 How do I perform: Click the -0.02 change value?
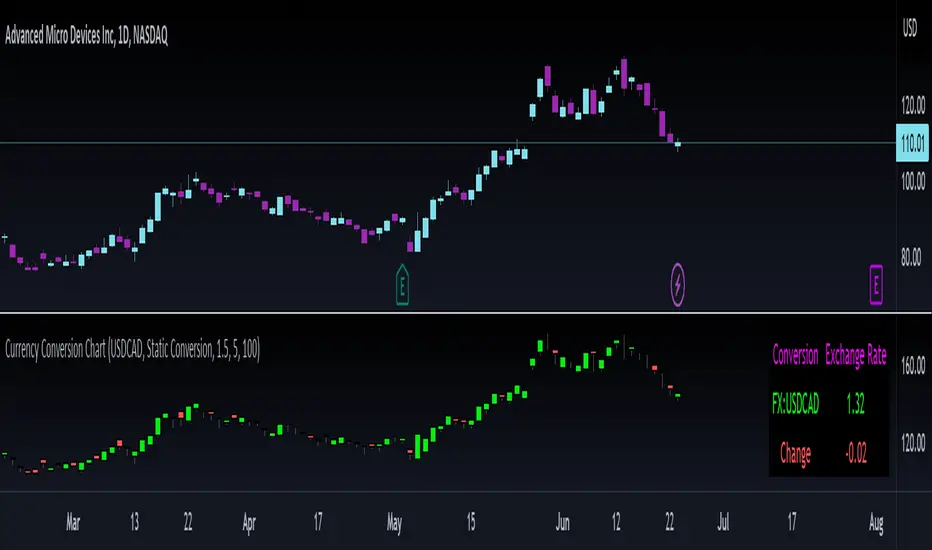(x=856, y=454)
